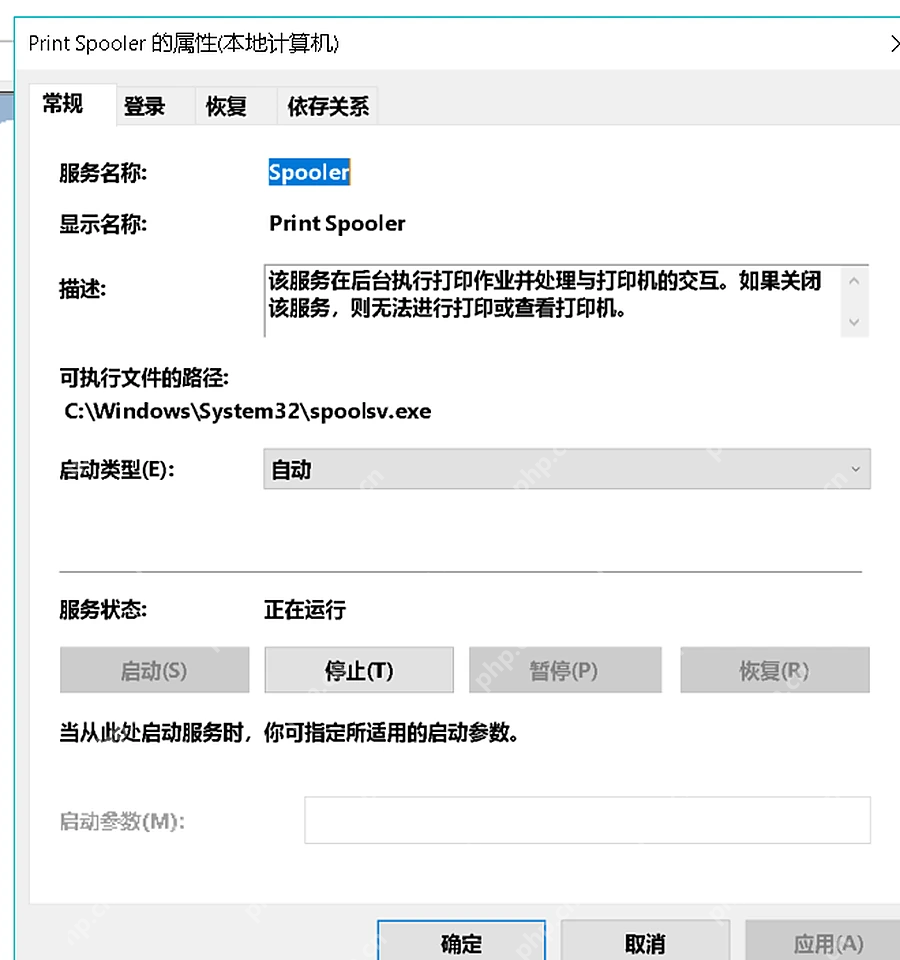
Task: Click the 可执行文件的路径 label
Action: tap(144, 378)
